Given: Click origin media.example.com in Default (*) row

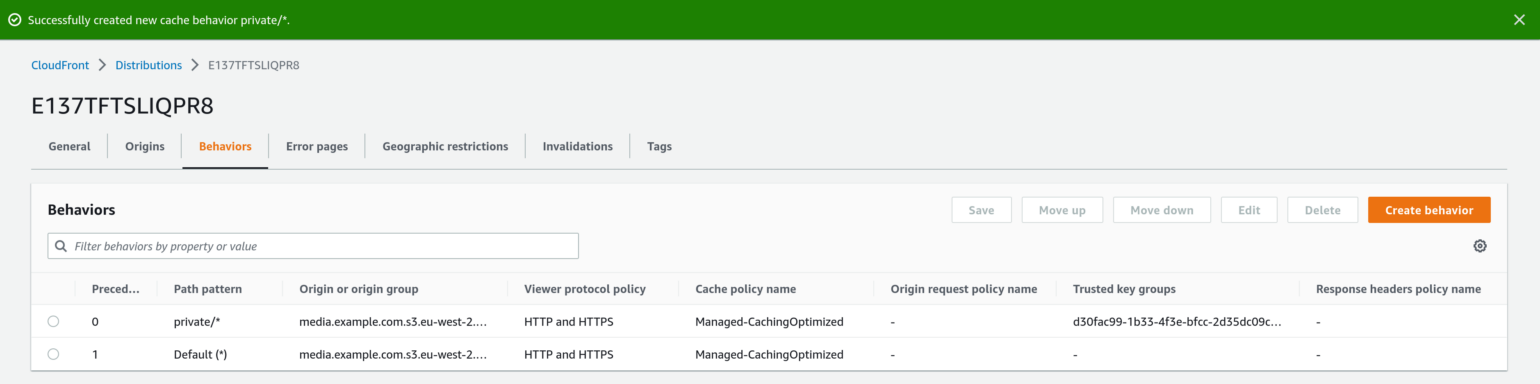Looking at the screenshot, I should tap(393, 354).
